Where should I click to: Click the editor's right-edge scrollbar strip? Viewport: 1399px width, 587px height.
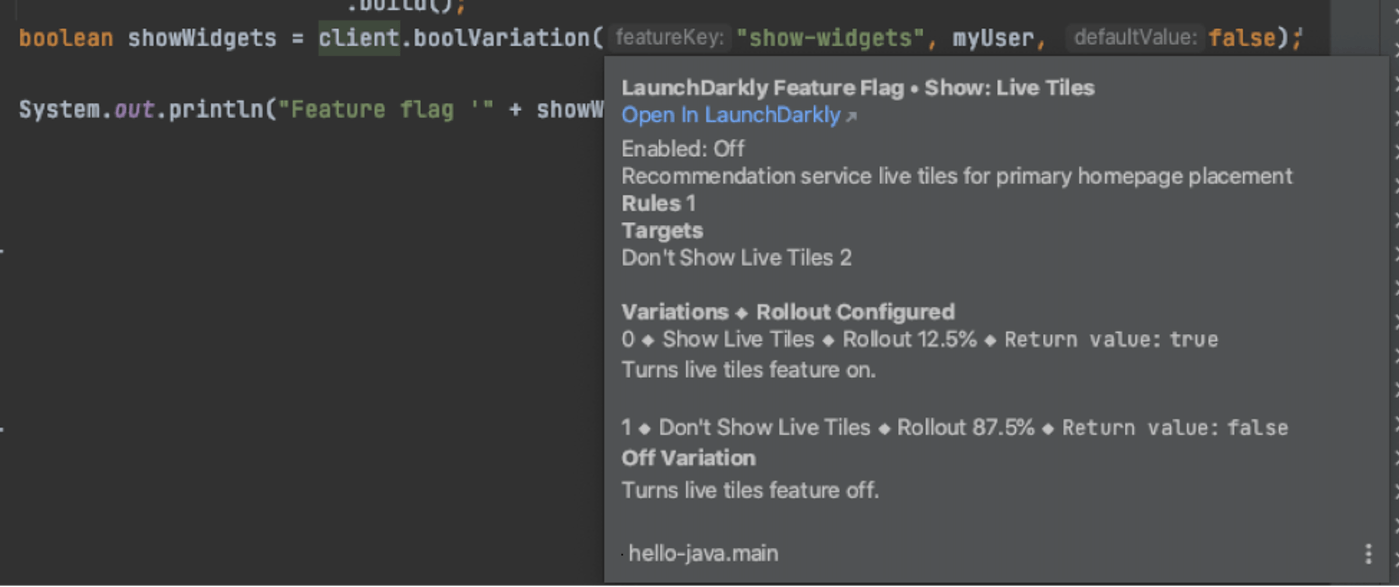point(1391,300)
